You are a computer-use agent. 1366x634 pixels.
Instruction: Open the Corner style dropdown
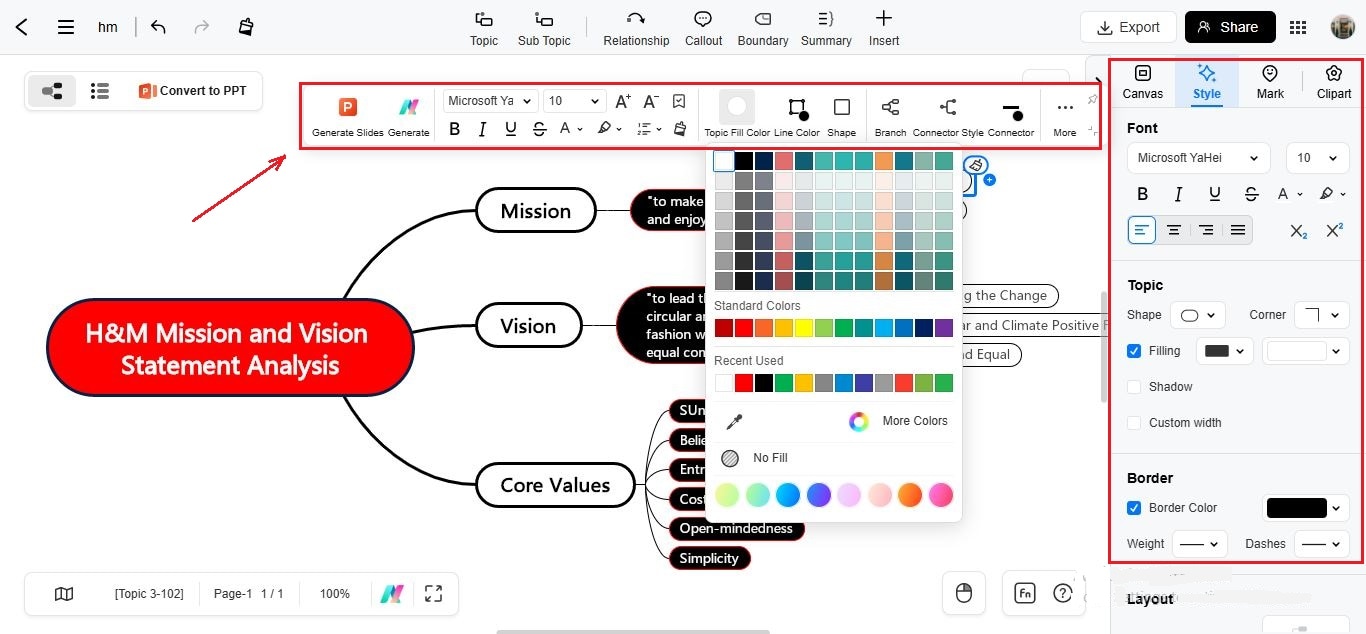pos(1321,315)
